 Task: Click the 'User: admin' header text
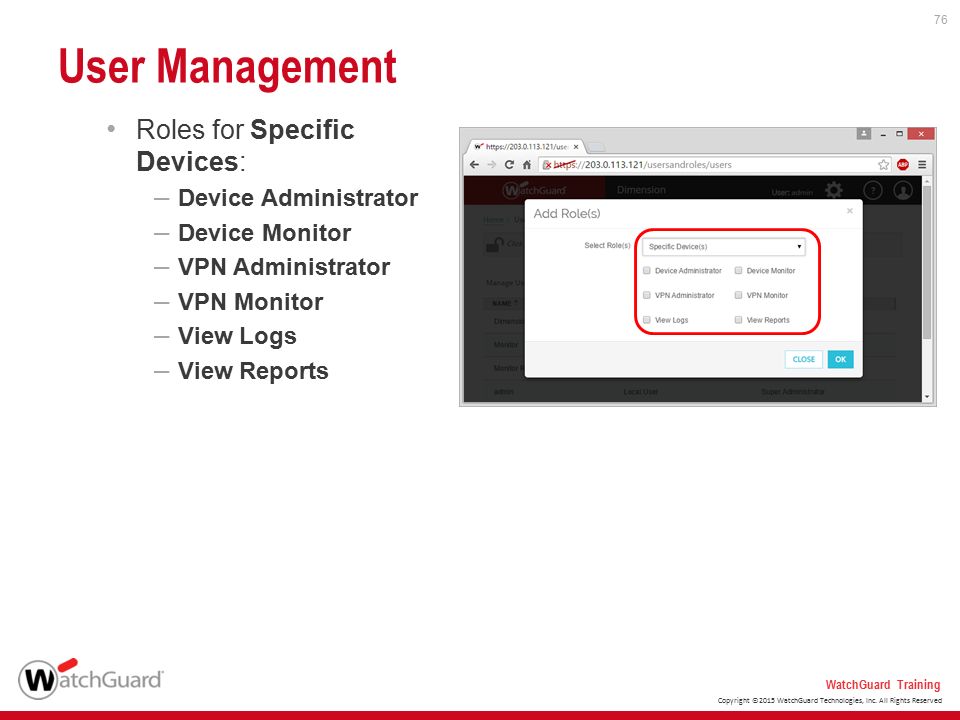[792, 192]
